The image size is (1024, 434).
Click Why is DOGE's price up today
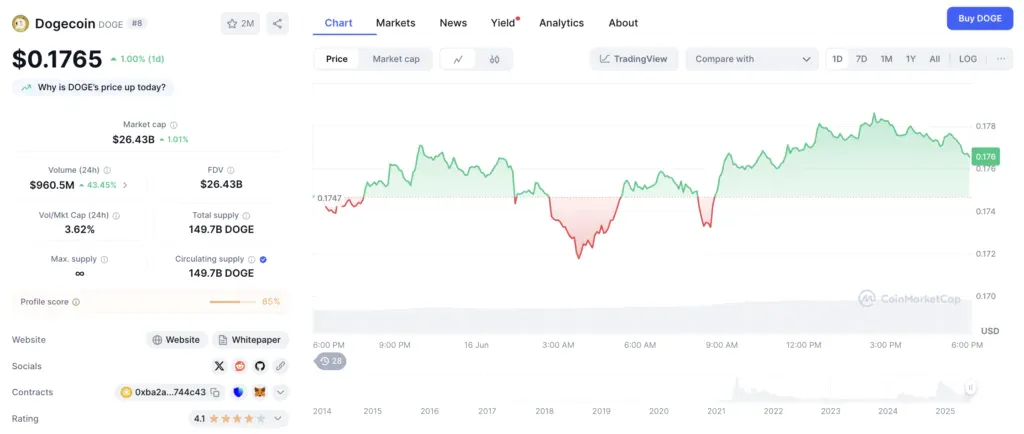94,88
